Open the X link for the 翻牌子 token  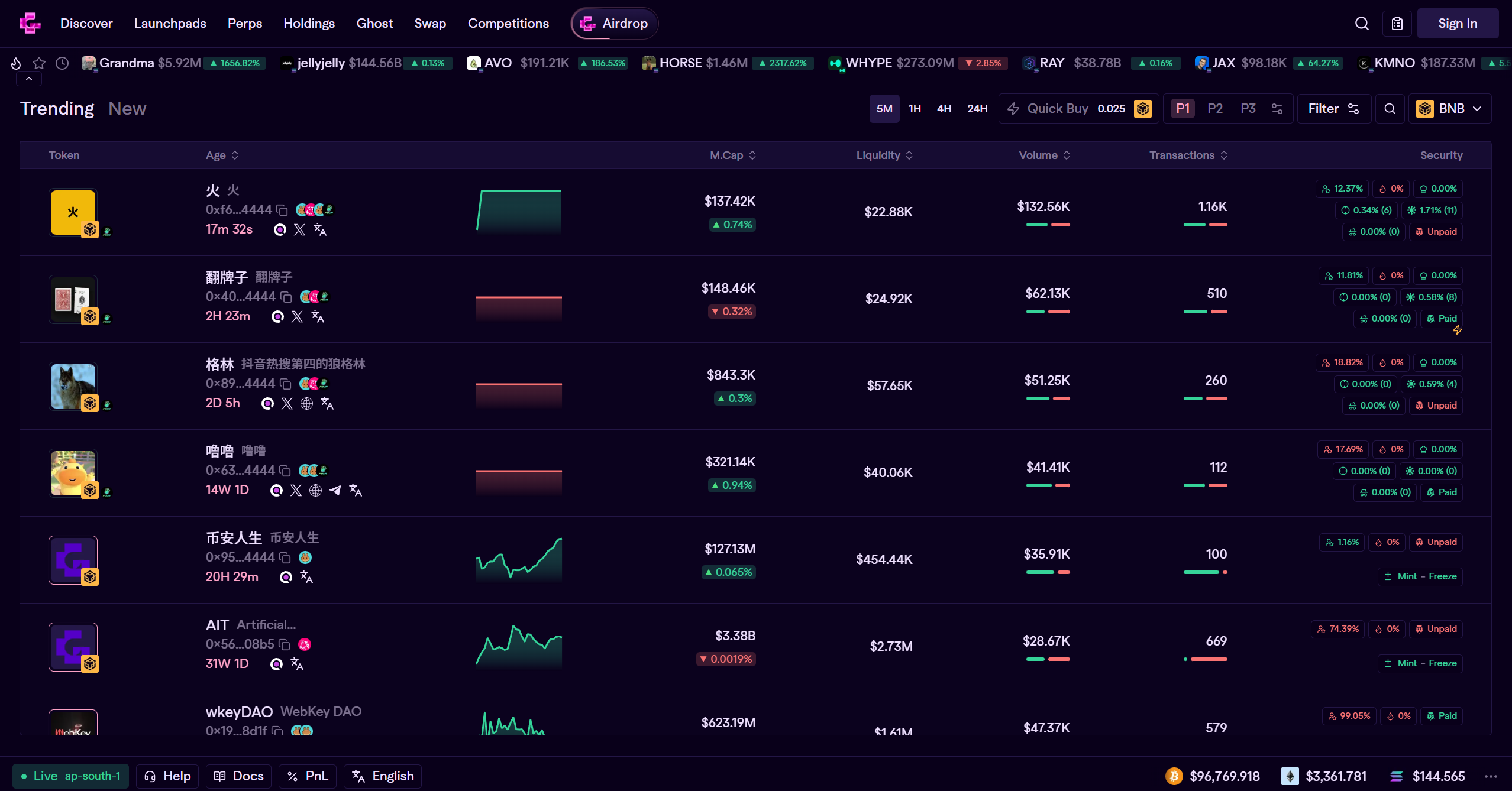[x=298, y=317]
